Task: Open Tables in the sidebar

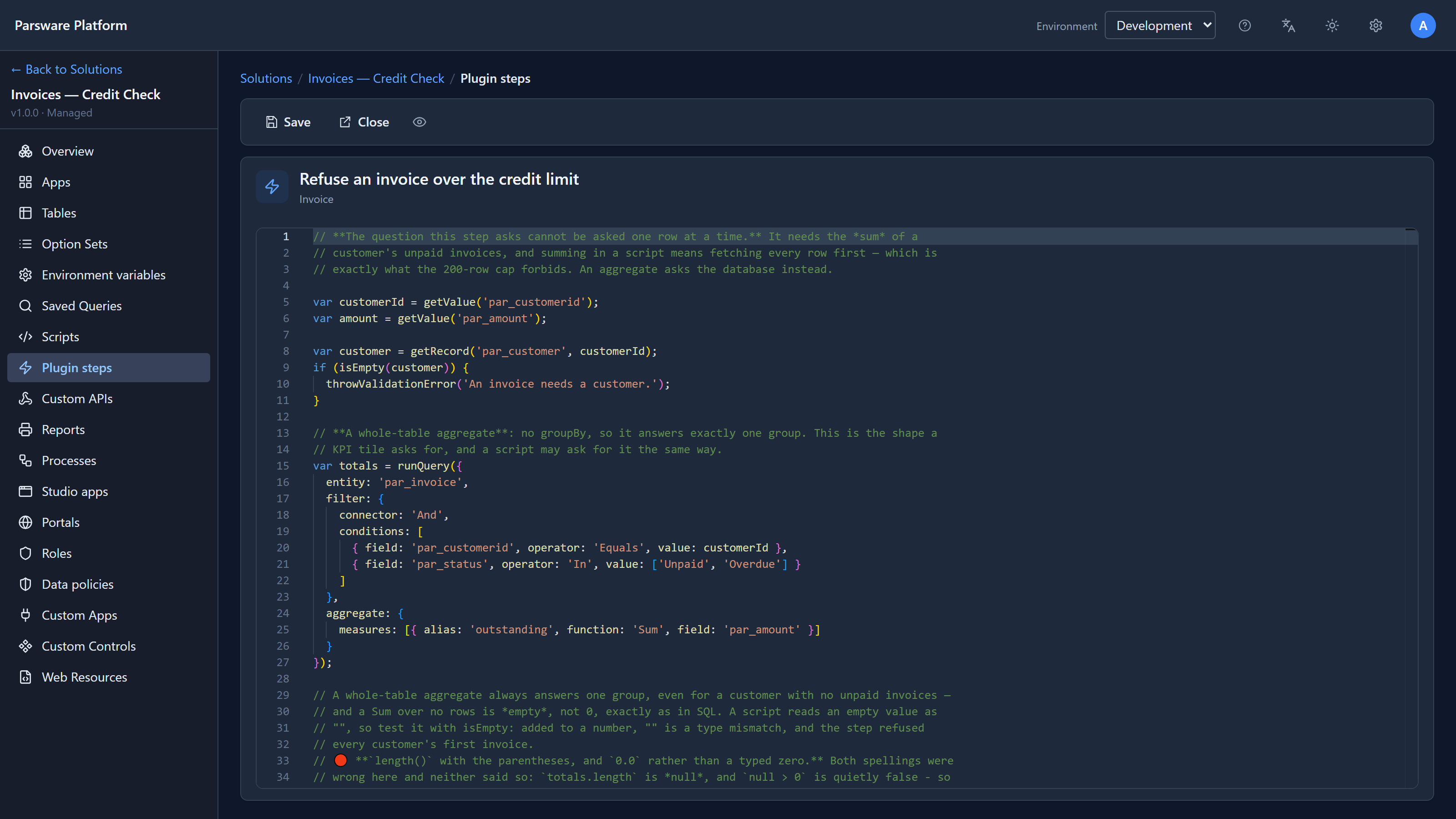Action: pos(109,213)
